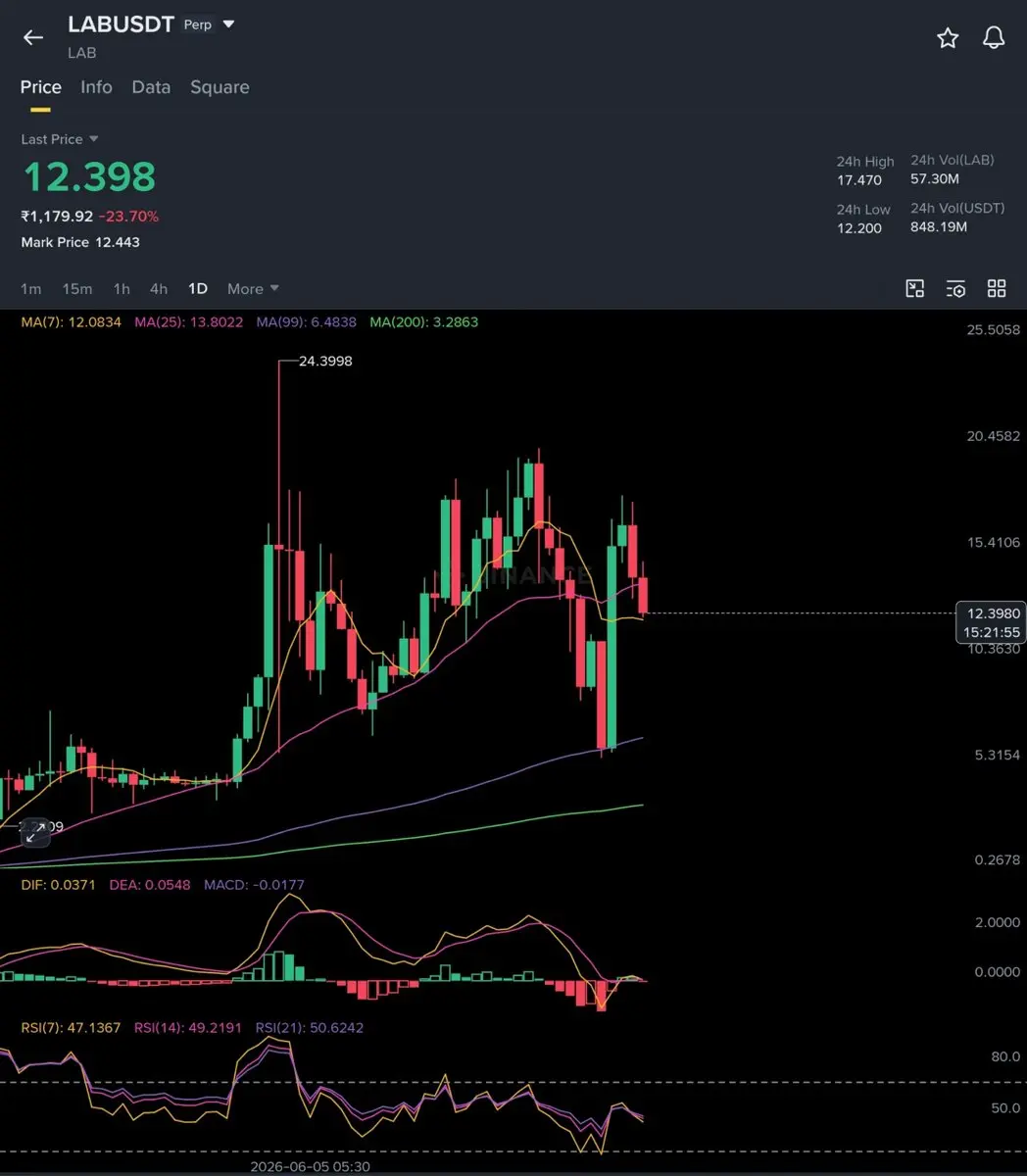Open the LABUSDT pair selector dropdown arrow
This screenshot has height=1176, width=1027.
coord(229,24)
